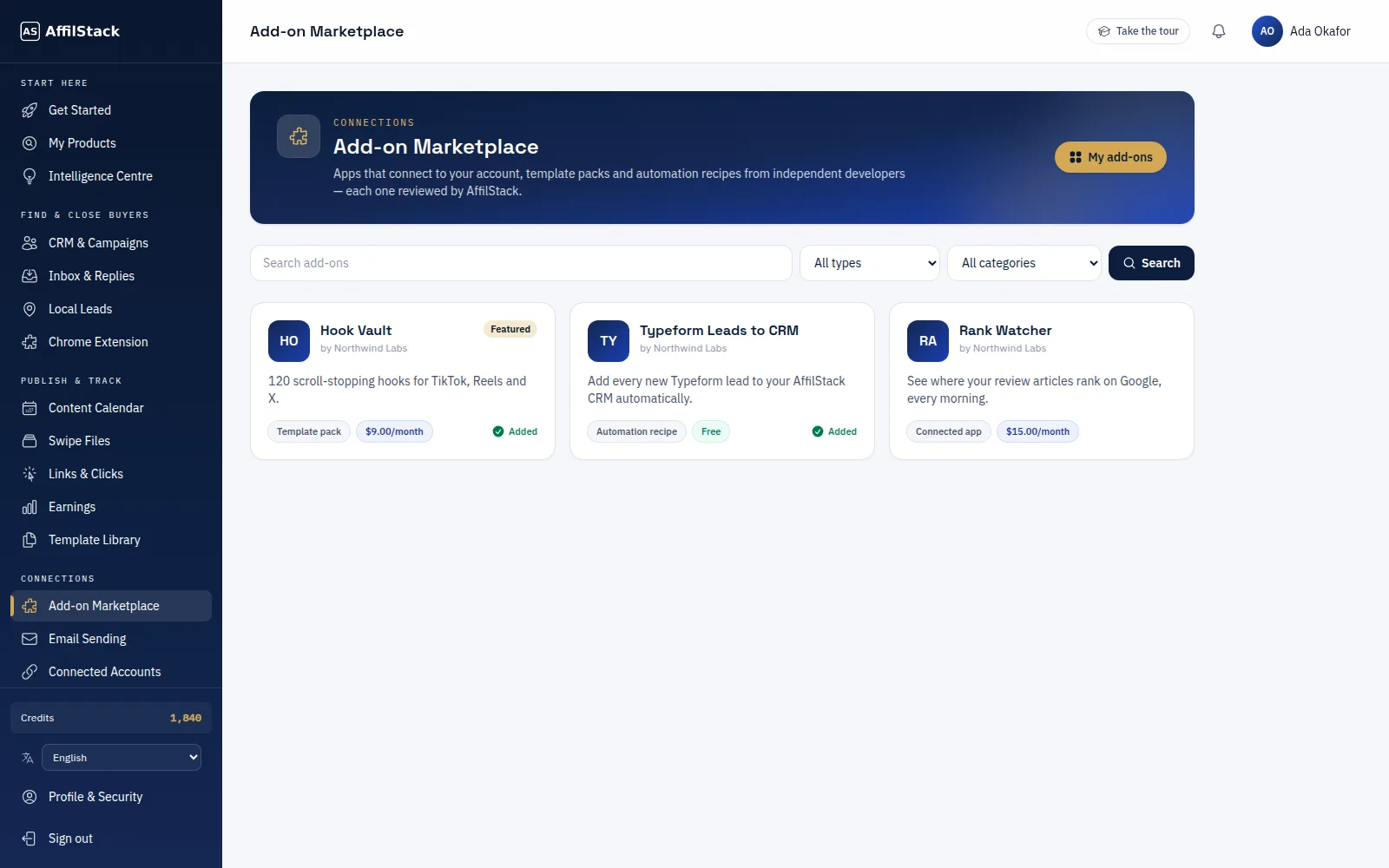Click the $9.00/month price tag

pyautogui.click(x=394, y=431)
